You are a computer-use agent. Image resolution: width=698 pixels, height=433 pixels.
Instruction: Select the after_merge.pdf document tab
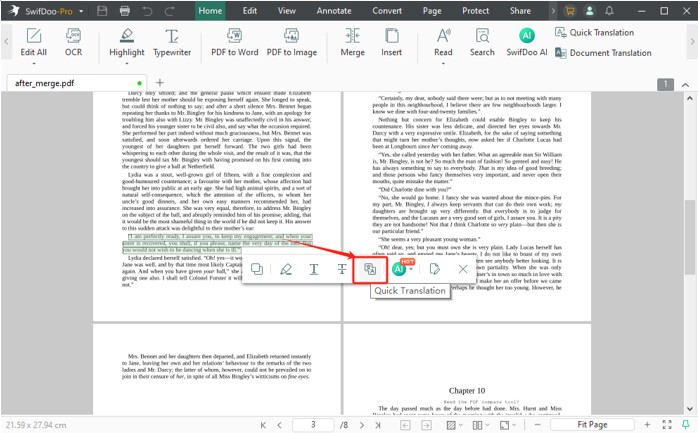(x=77, y=83)
